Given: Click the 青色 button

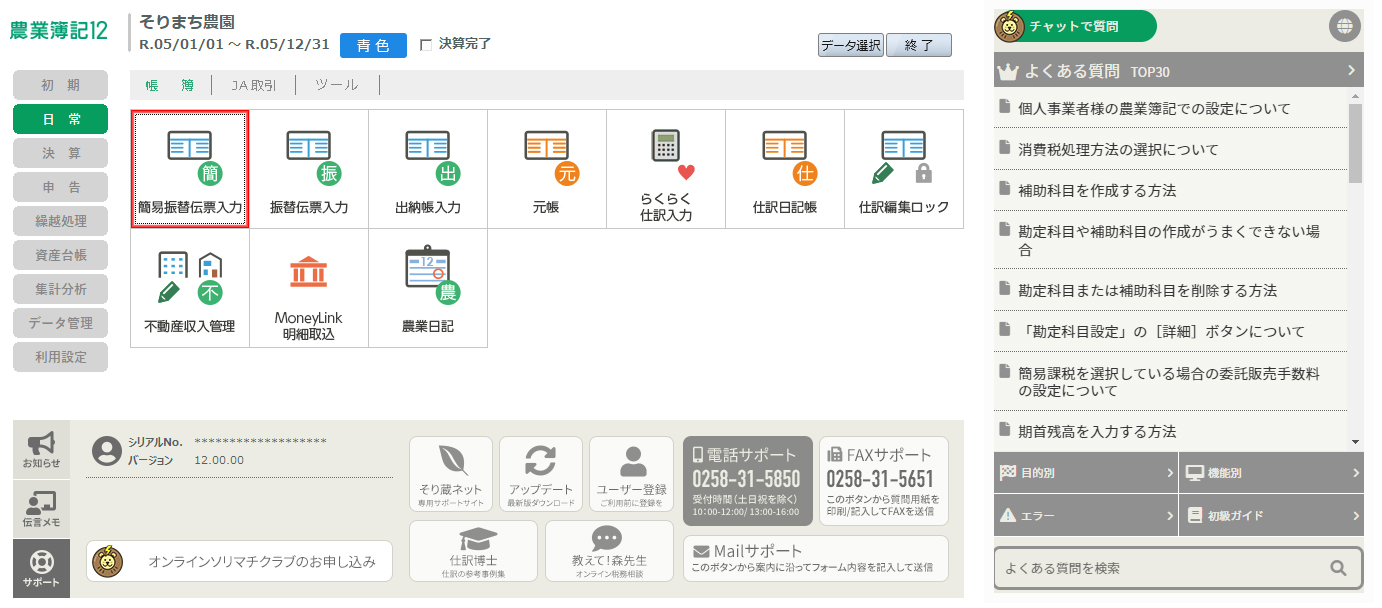Looking at the screenshot, I should [373, 45].
